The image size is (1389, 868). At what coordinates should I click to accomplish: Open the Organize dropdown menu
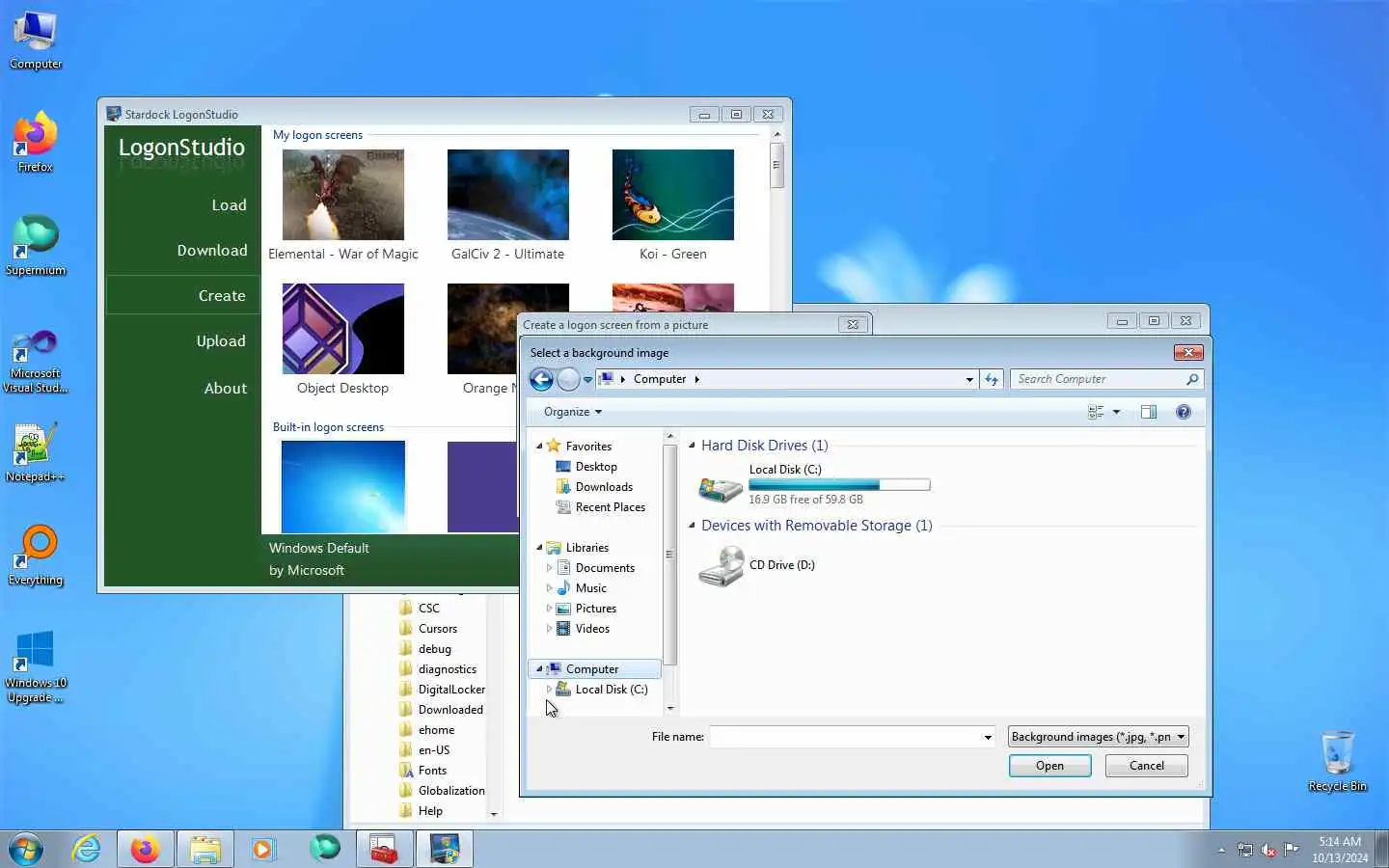(x=573, y=412)
